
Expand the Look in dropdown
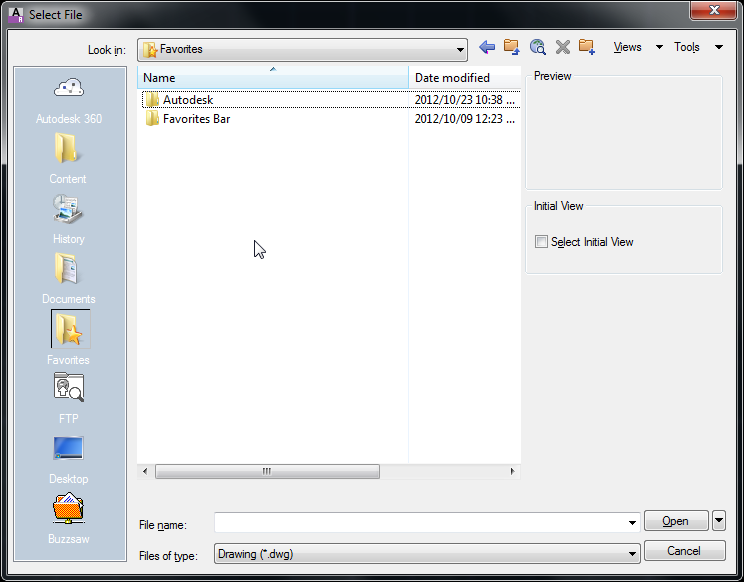[x=459, y=50]
